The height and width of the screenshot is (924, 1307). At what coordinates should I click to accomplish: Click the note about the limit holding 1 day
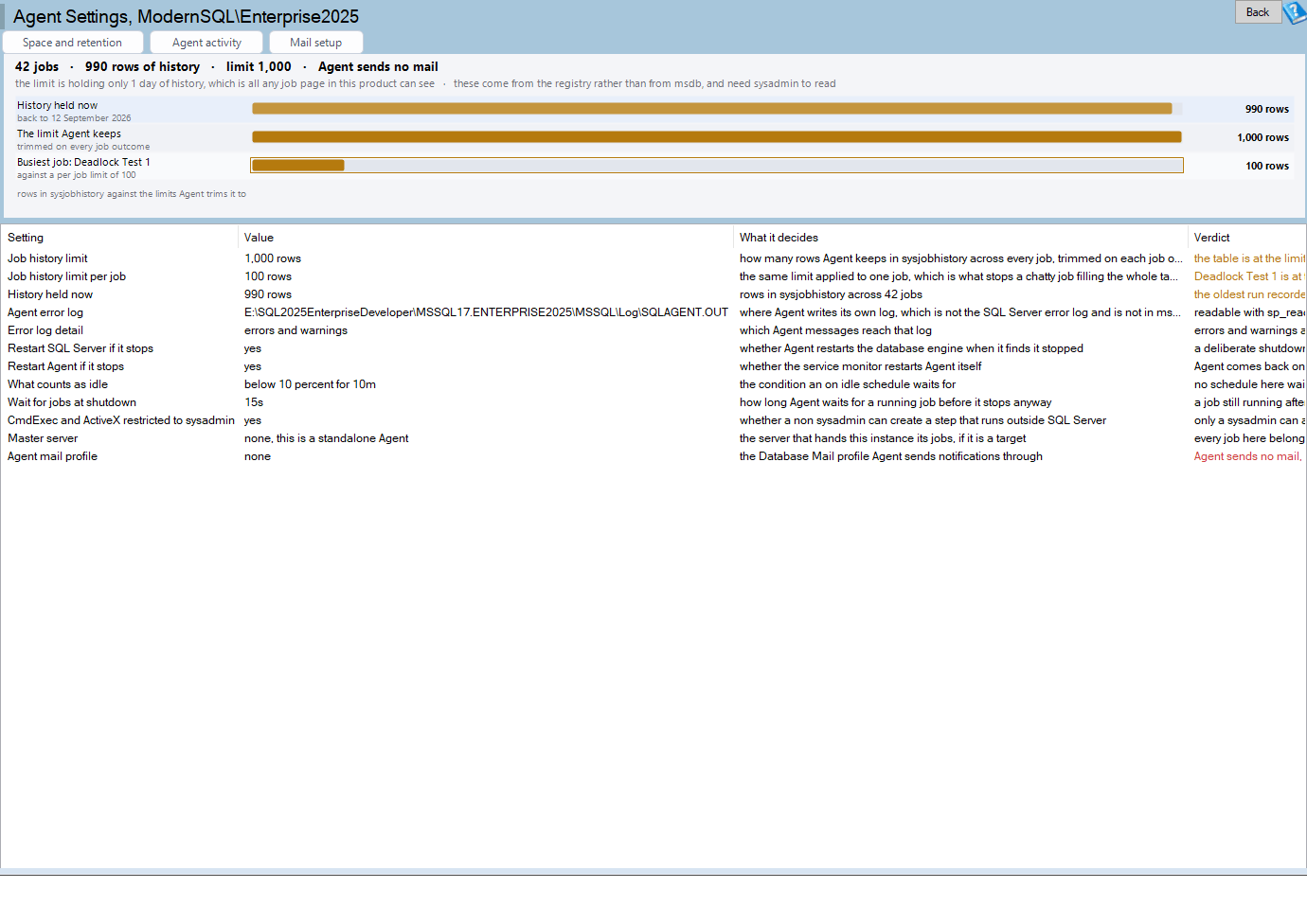[x=224, y=83]
